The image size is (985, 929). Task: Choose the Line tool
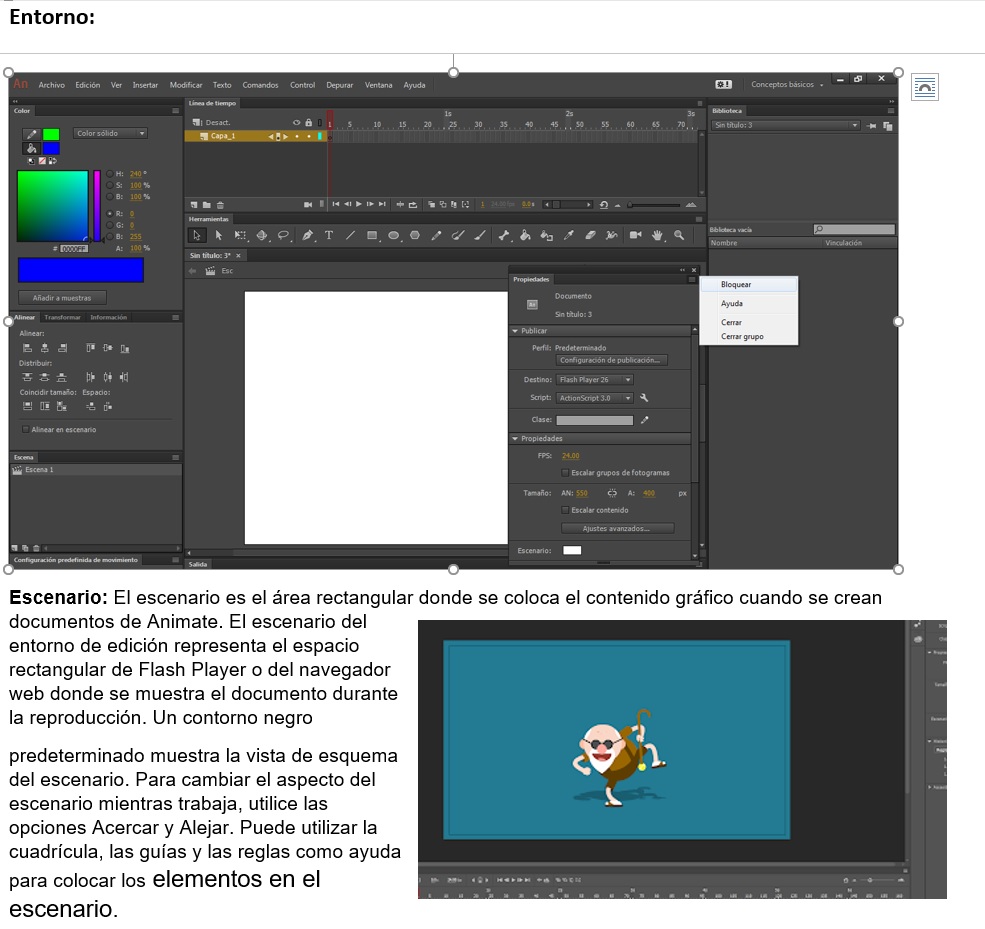[350, 236]
